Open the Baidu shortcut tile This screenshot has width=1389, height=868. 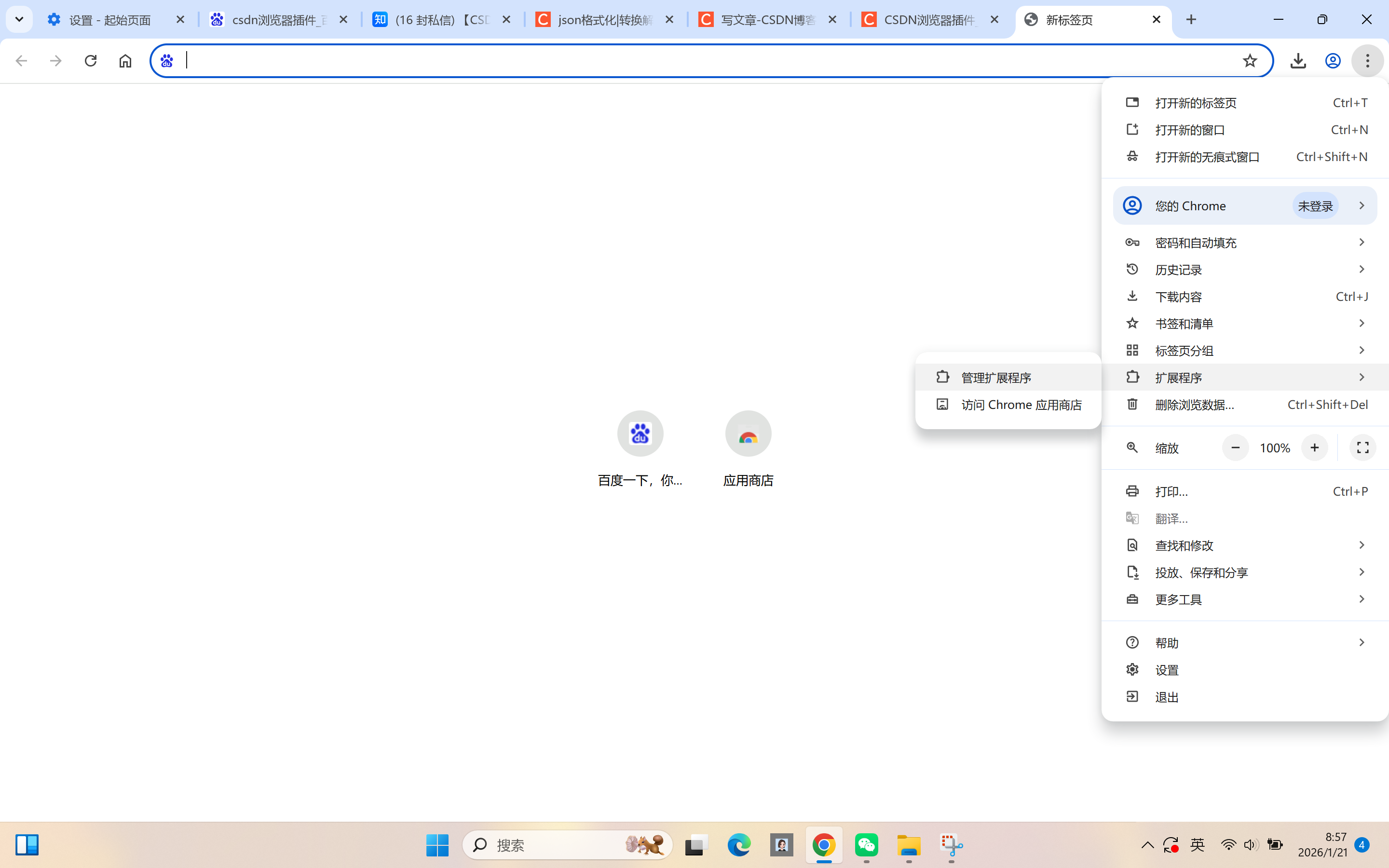(x=640, y=434)
